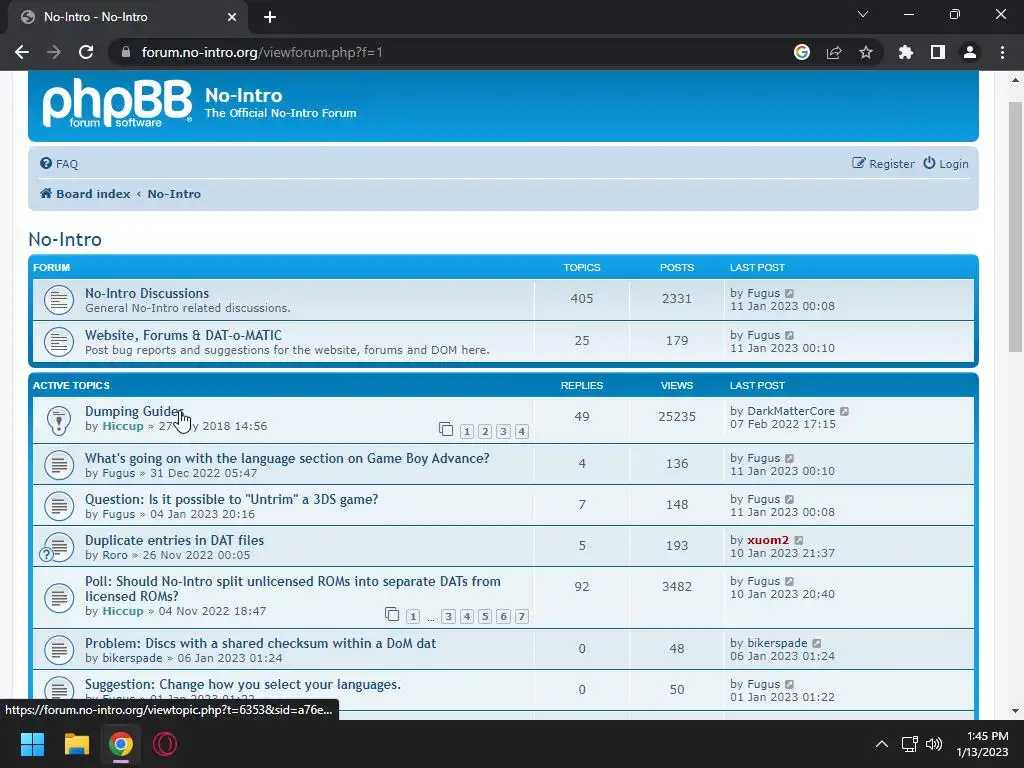View latest post icon next to xuom2
The width and height of the screenshot is (1024, 768).
point(799,540)
